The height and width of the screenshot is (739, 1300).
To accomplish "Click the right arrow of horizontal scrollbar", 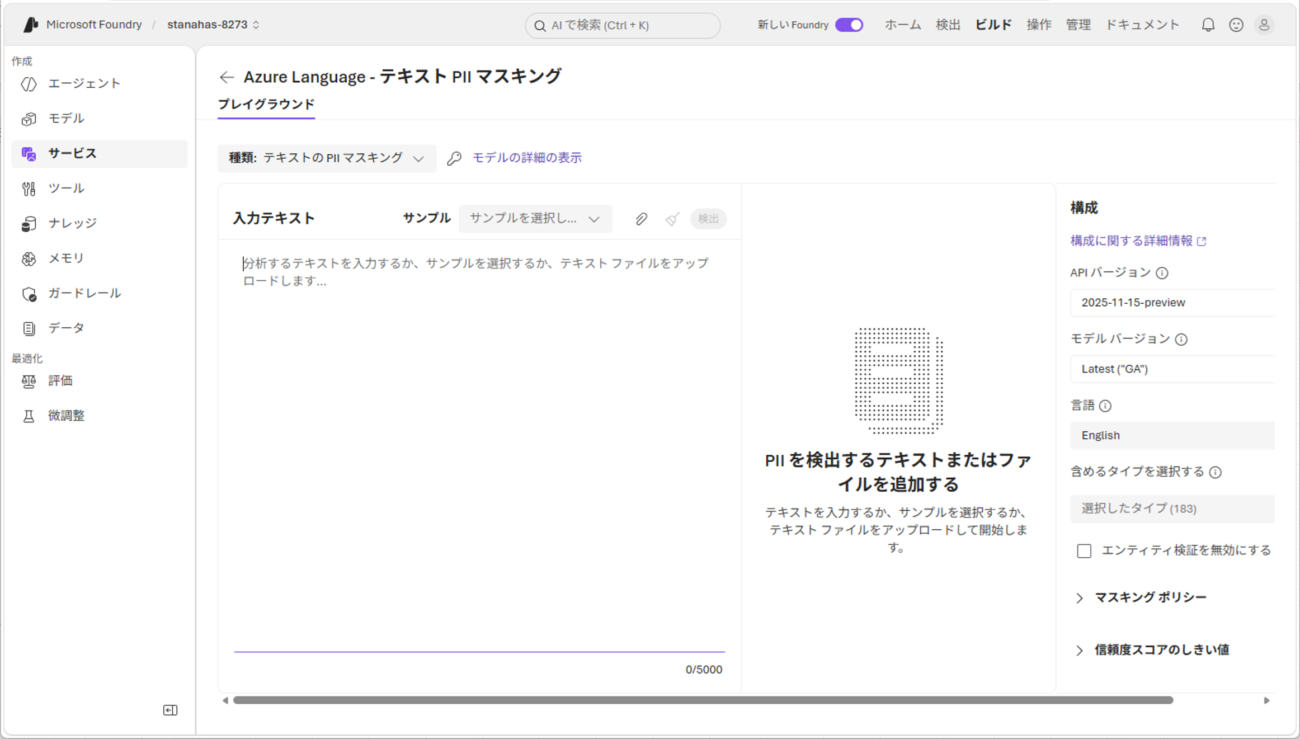I will [1267, 701].
